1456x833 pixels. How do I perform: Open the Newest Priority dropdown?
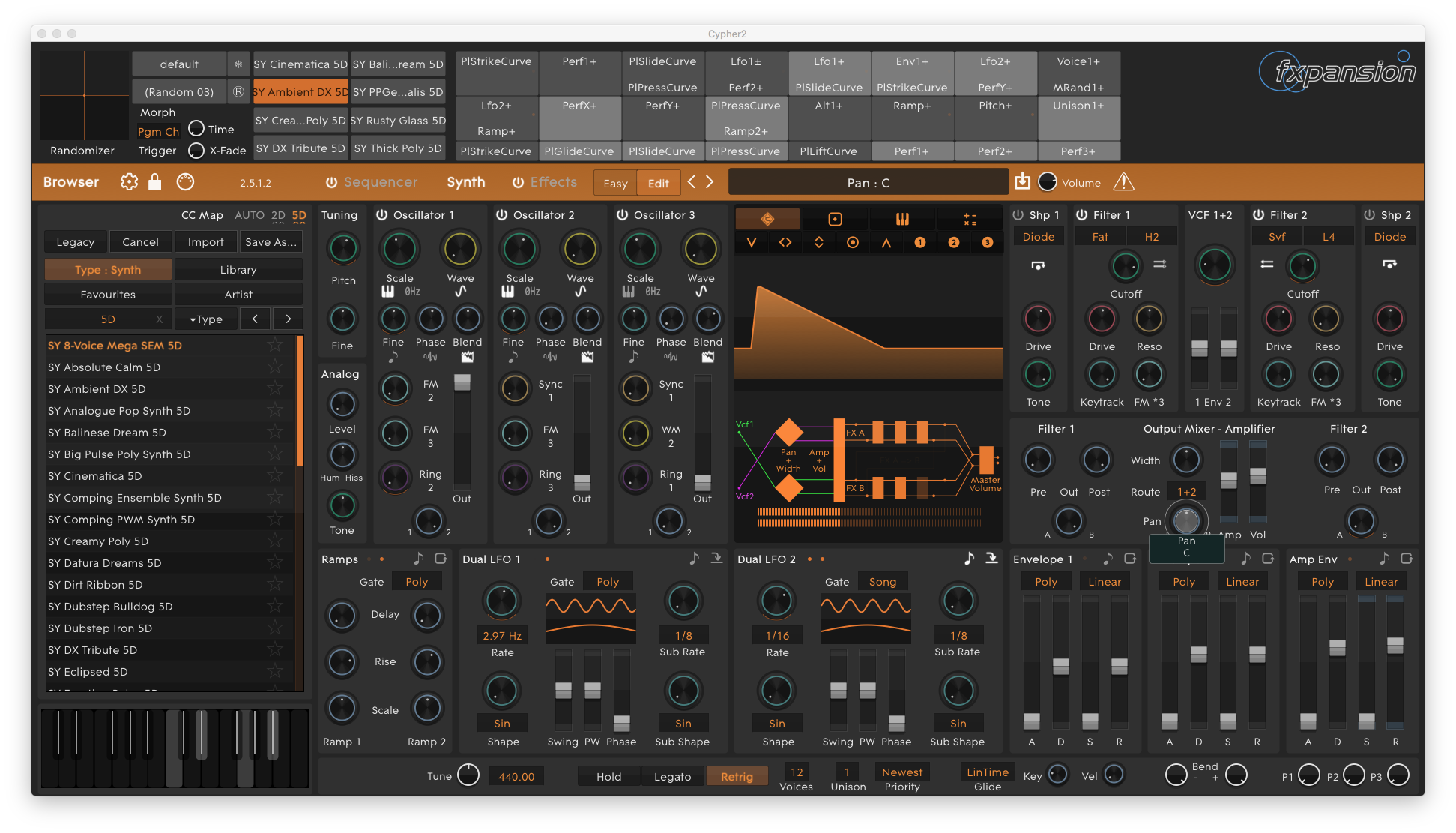902,772
